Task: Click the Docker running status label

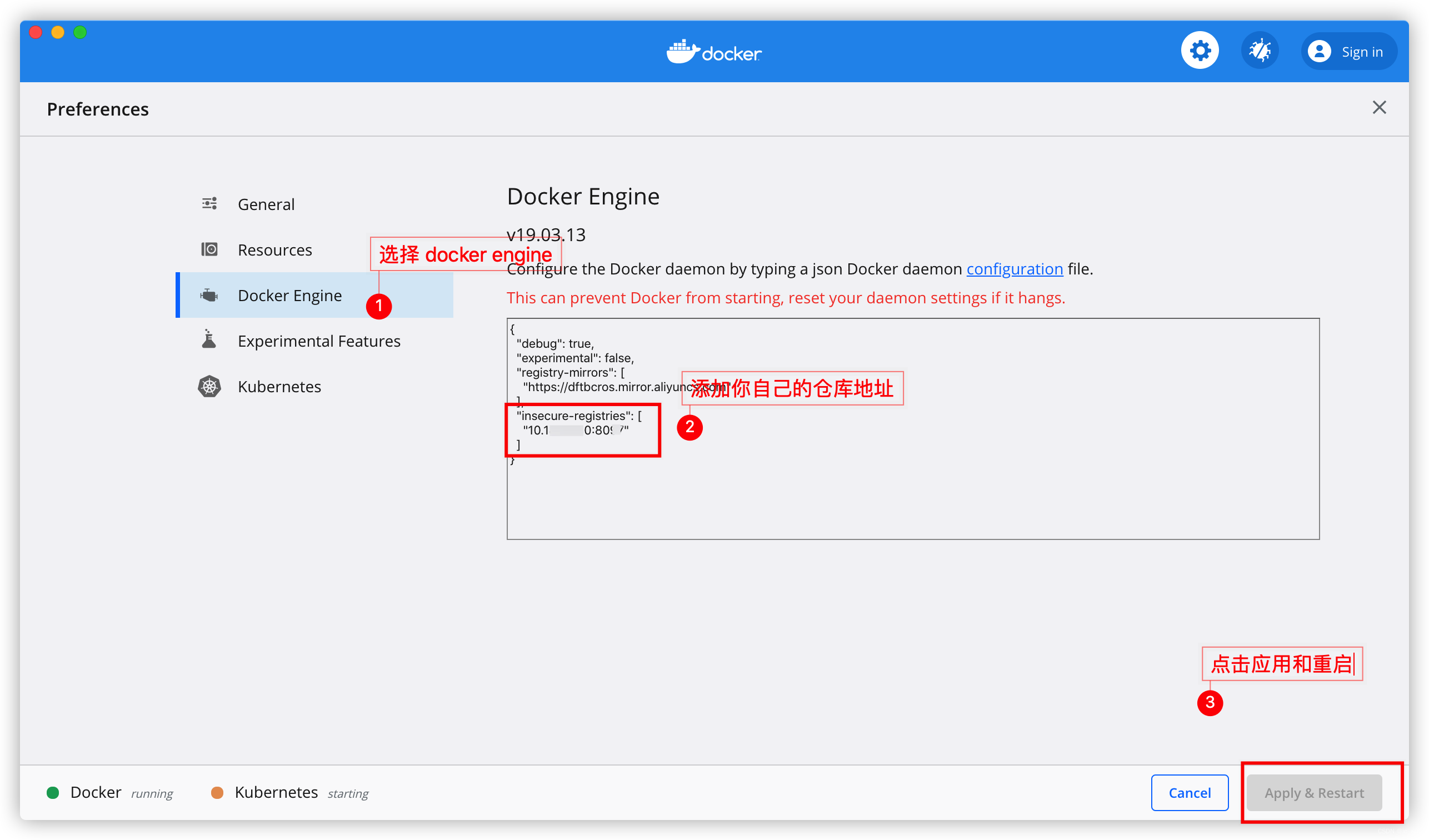Action: pyautogui.click(x=121, y=793)
